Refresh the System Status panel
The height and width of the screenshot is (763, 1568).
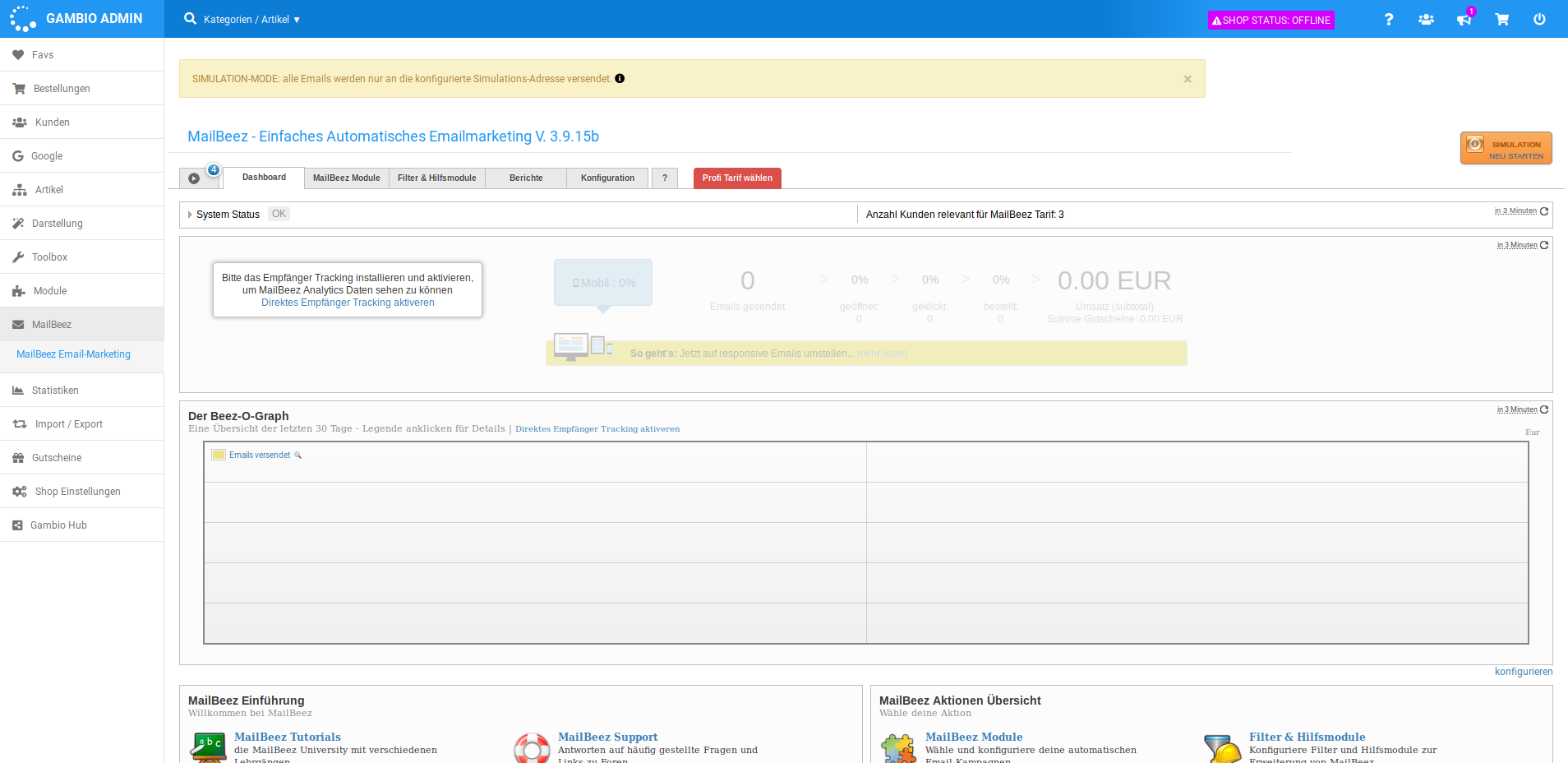1544,211
